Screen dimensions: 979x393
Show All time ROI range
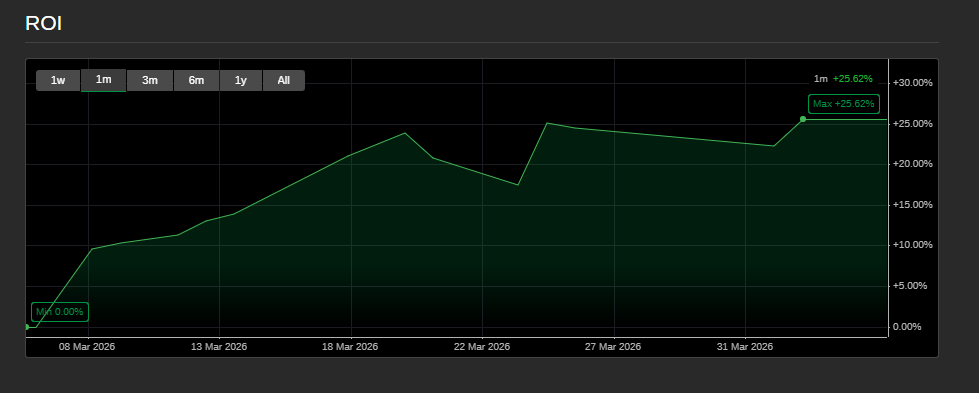(283, 81)
